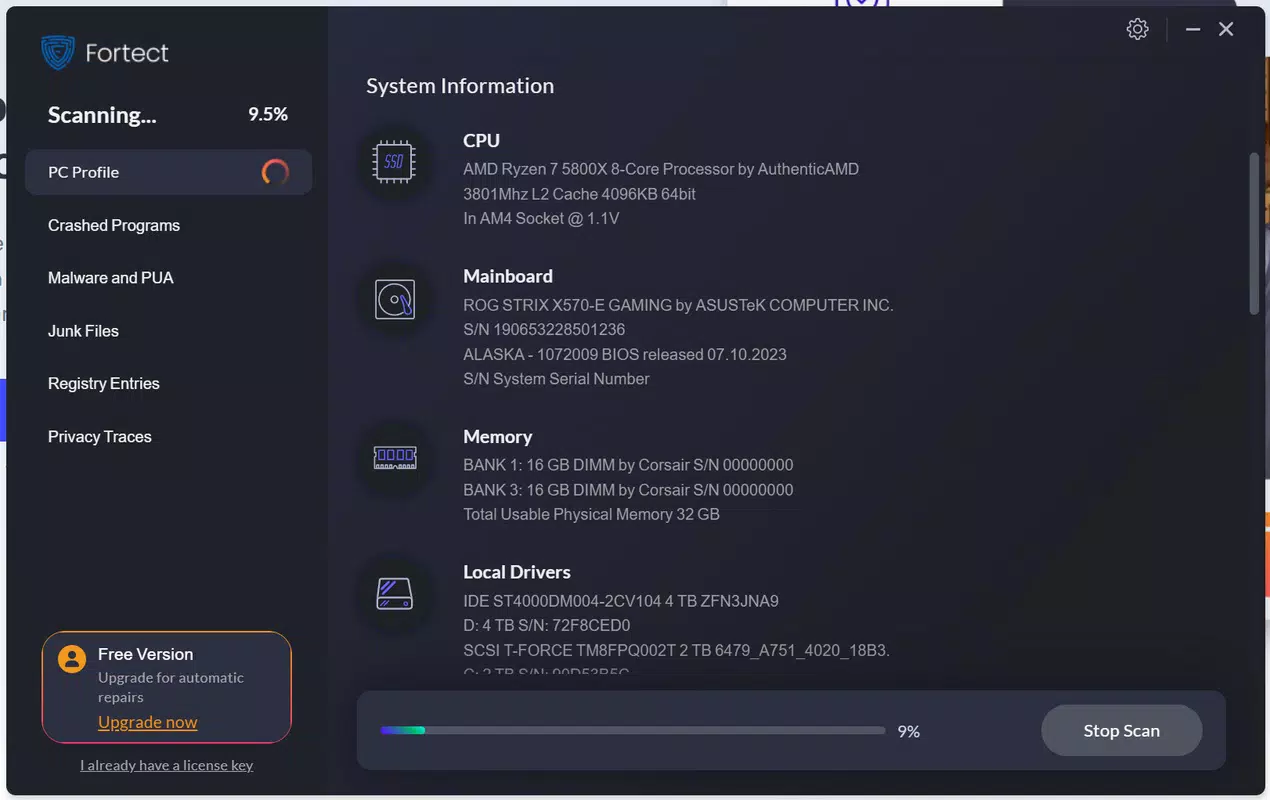This screenshot has width=1270, height=800.
Task: Click the scan progress bar
Action: (x=632, y=731)
